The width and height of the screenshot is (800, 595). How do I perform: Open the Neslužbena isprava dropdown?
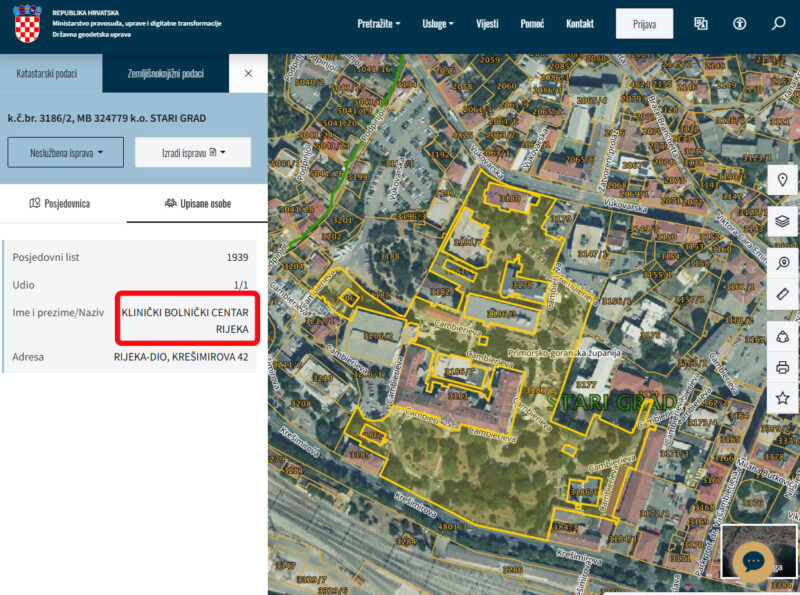(x=66, y=152)
